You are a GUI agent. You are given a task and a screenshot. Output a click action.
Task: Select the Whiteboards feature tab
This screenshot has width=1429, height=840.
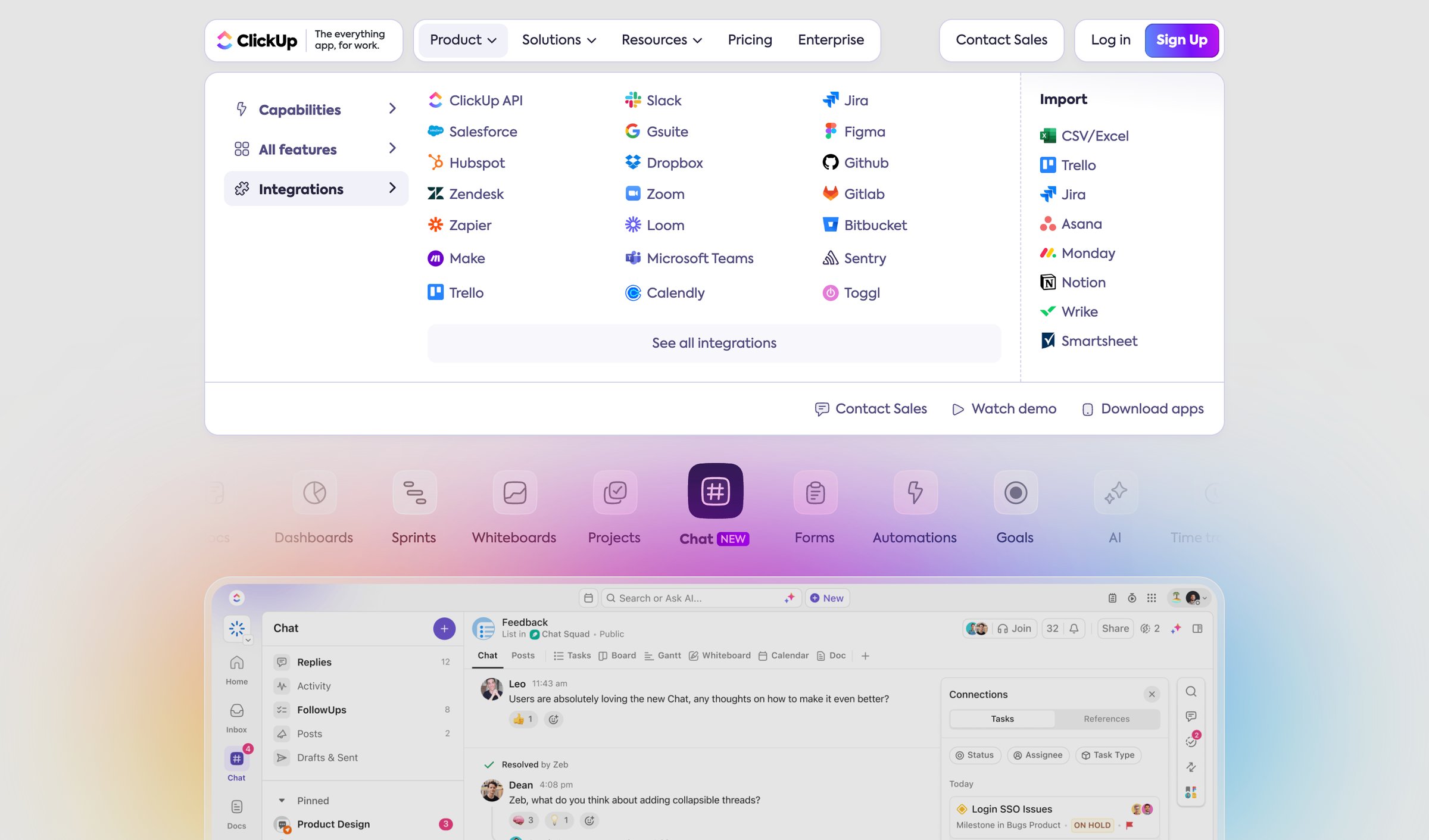[514, 508]
